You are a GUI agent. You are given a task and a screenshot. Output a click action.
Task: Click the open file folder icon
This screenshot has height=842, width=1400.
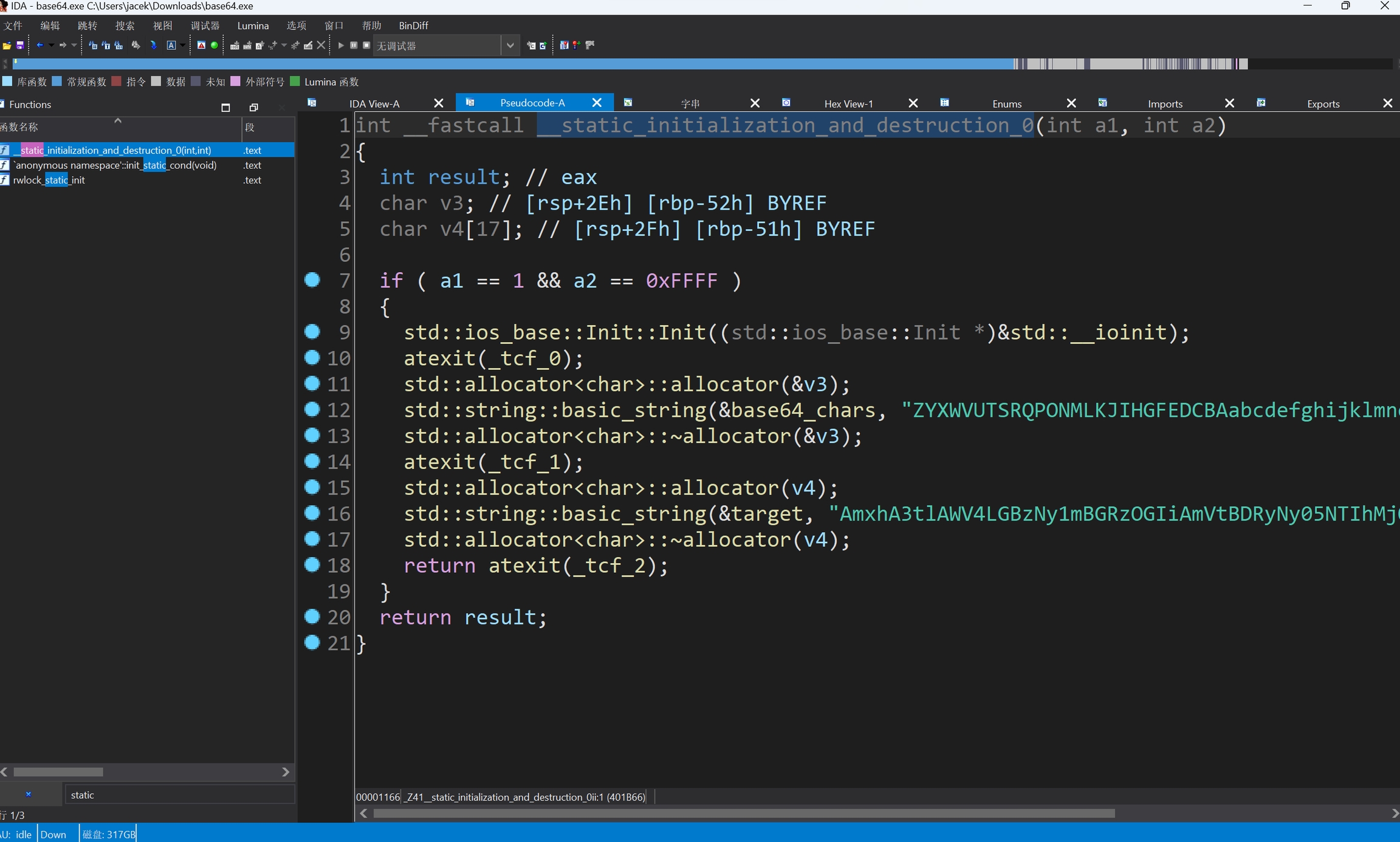pos(7,46)
